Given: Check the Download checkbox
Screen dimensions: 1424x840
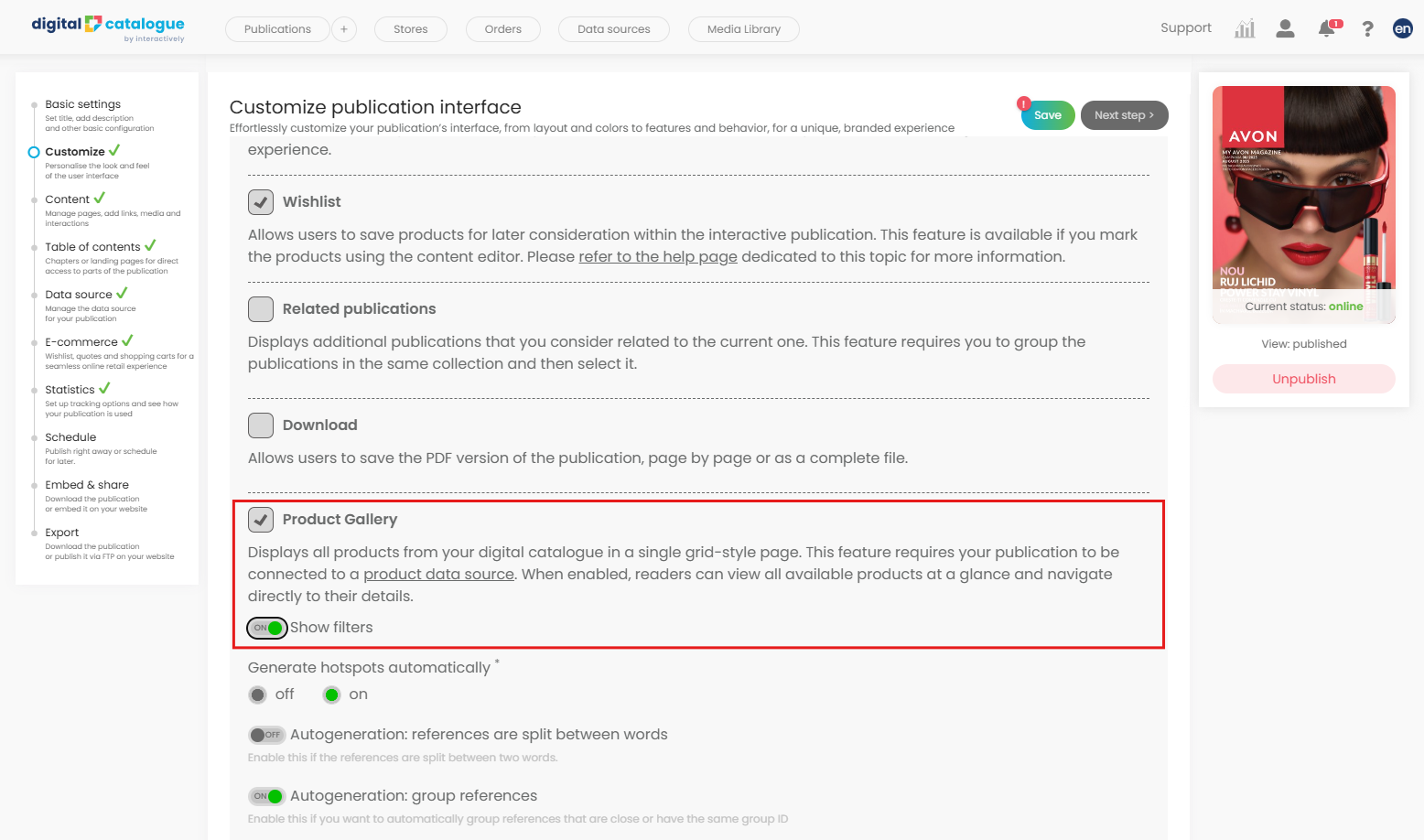Looking at the screenshot, I should tap(261, 425).
